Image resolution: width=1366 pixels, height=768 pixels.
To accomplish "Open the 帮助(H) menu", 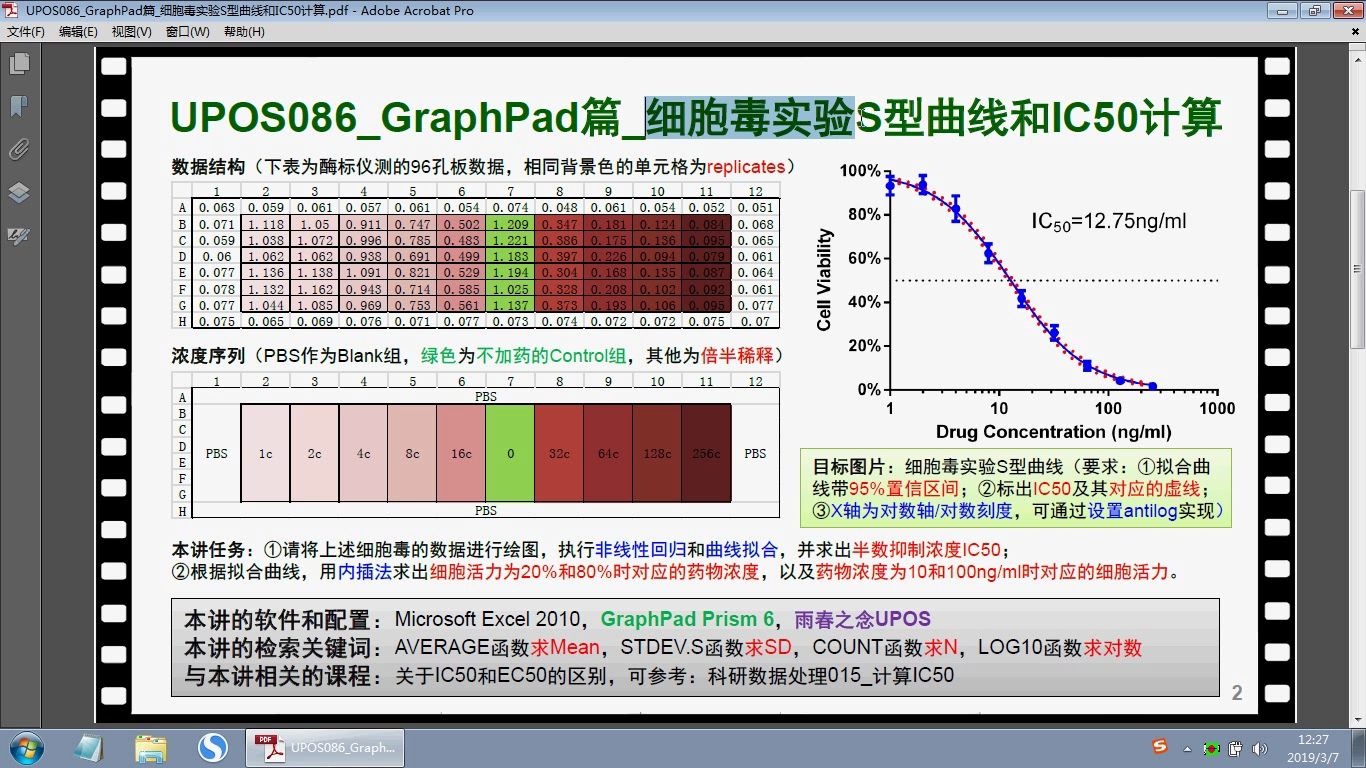I will pos(244,32).
